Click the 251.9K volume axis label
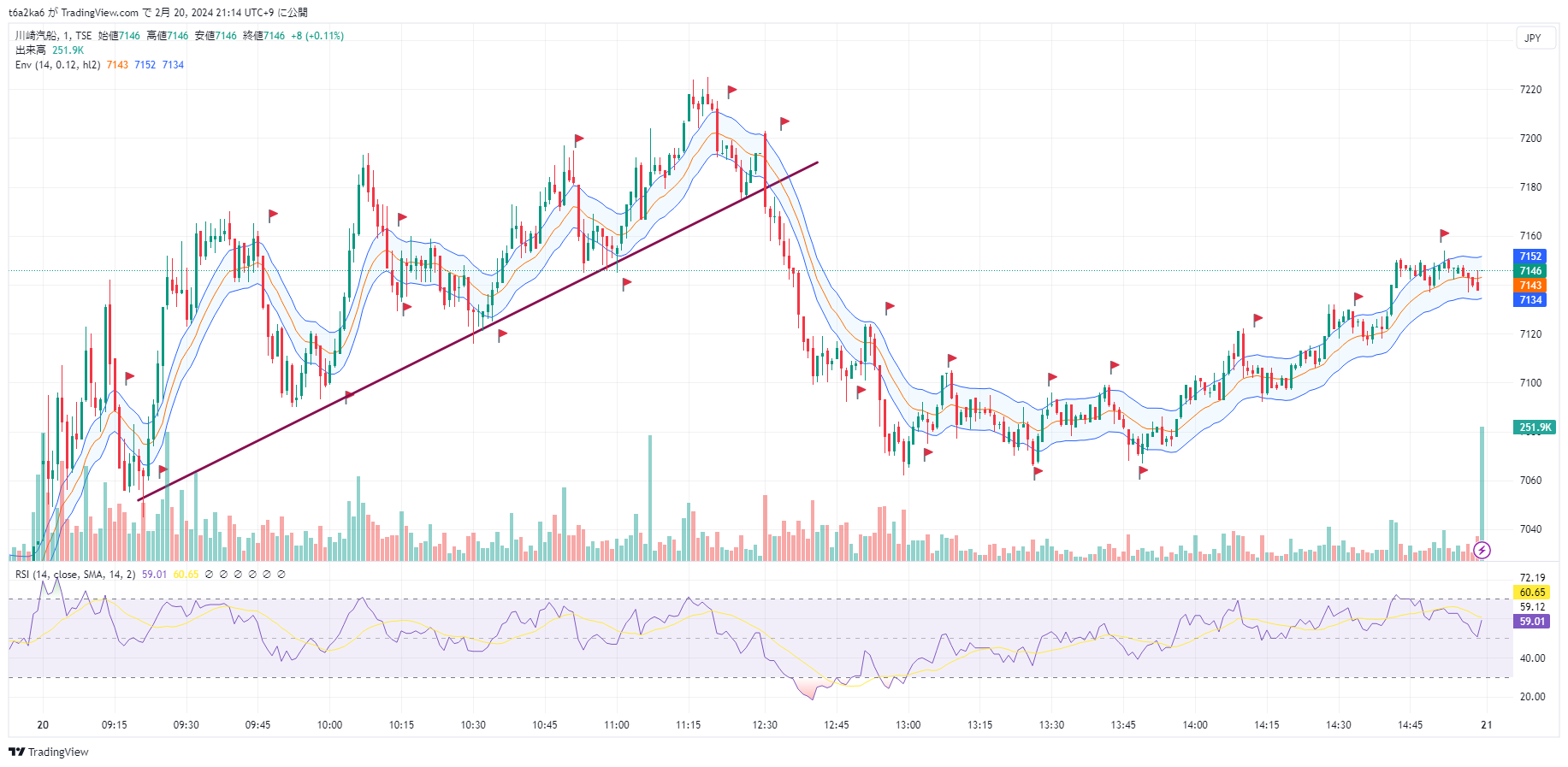Screen dimensions: 1568x767 pyautogui.click(x=1534, y=428)
